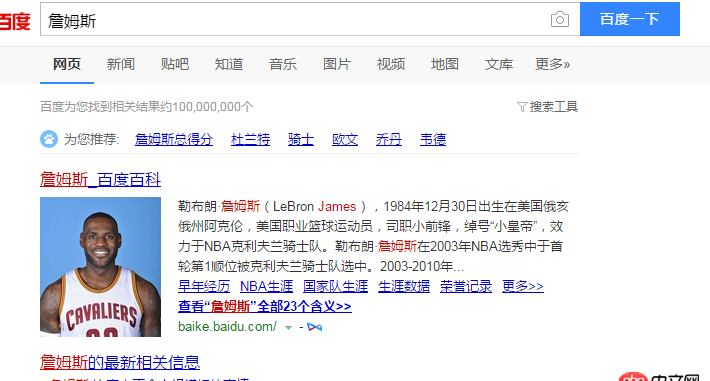Expand the green arrow next to baike.baidu.com
The height and width of the screenshot is (381, 710).
point(288,327)
